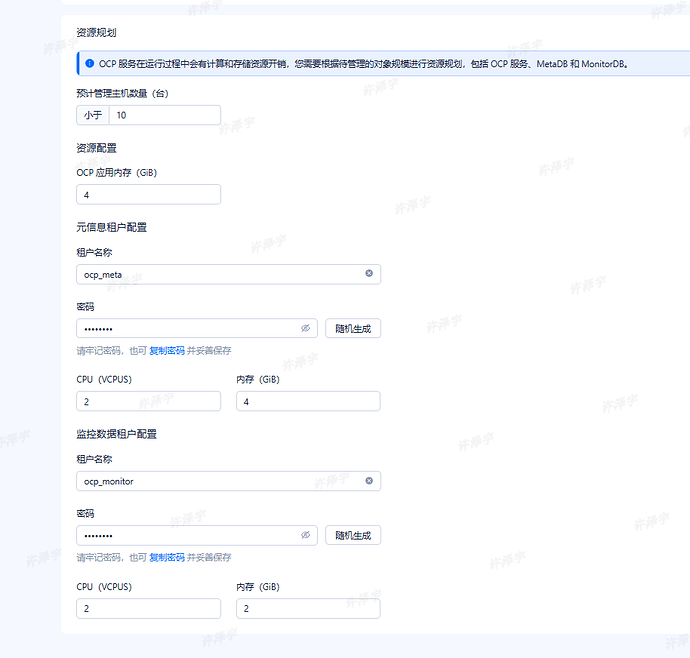The width and height of the screenshot is (690, 658).
Task: Focus the monitor tenant password field
Action: (x=197, y=535)
